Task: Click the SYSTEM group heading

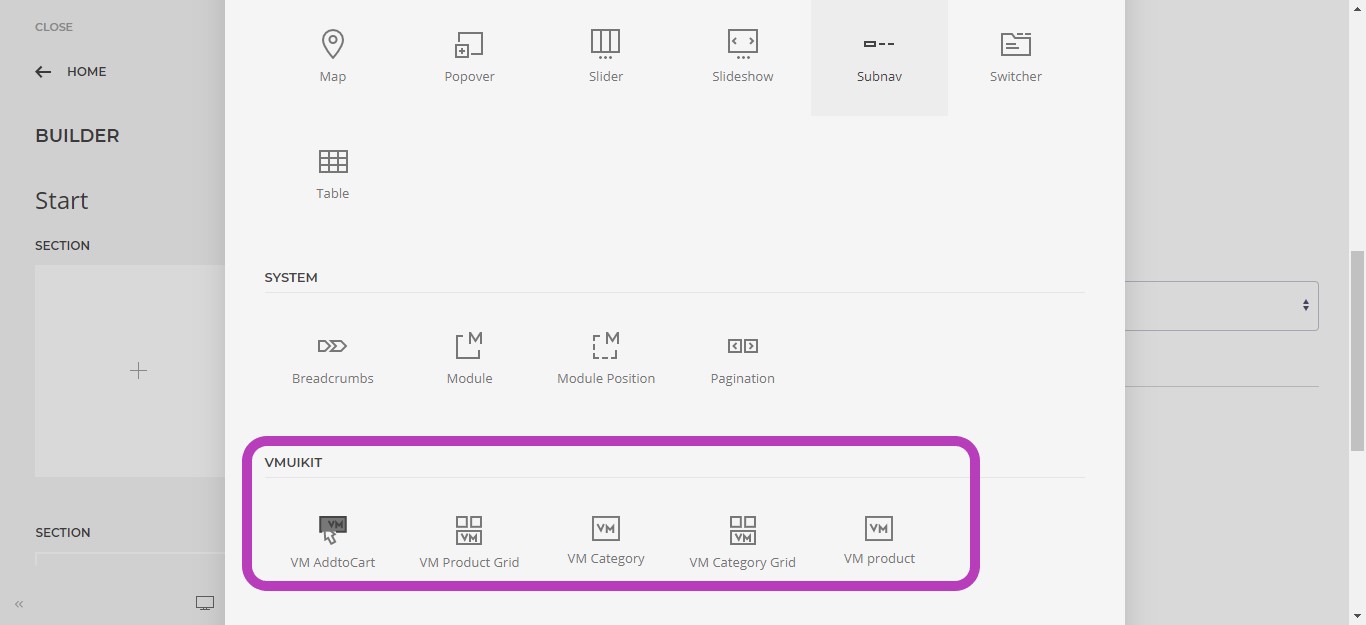Action: (x=291, y=278)
